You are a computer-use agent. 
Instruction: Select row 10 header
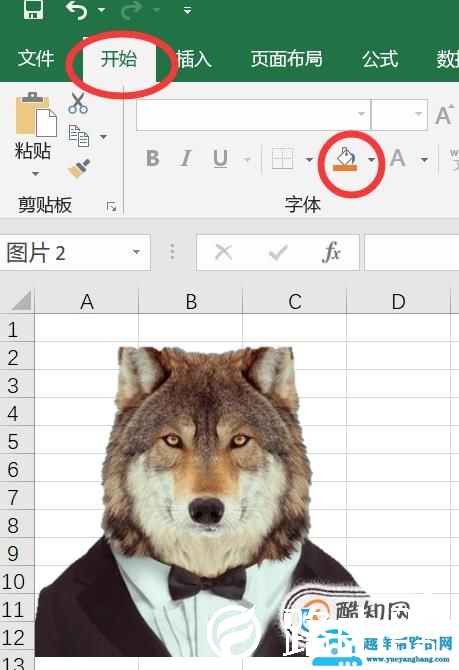17,580
